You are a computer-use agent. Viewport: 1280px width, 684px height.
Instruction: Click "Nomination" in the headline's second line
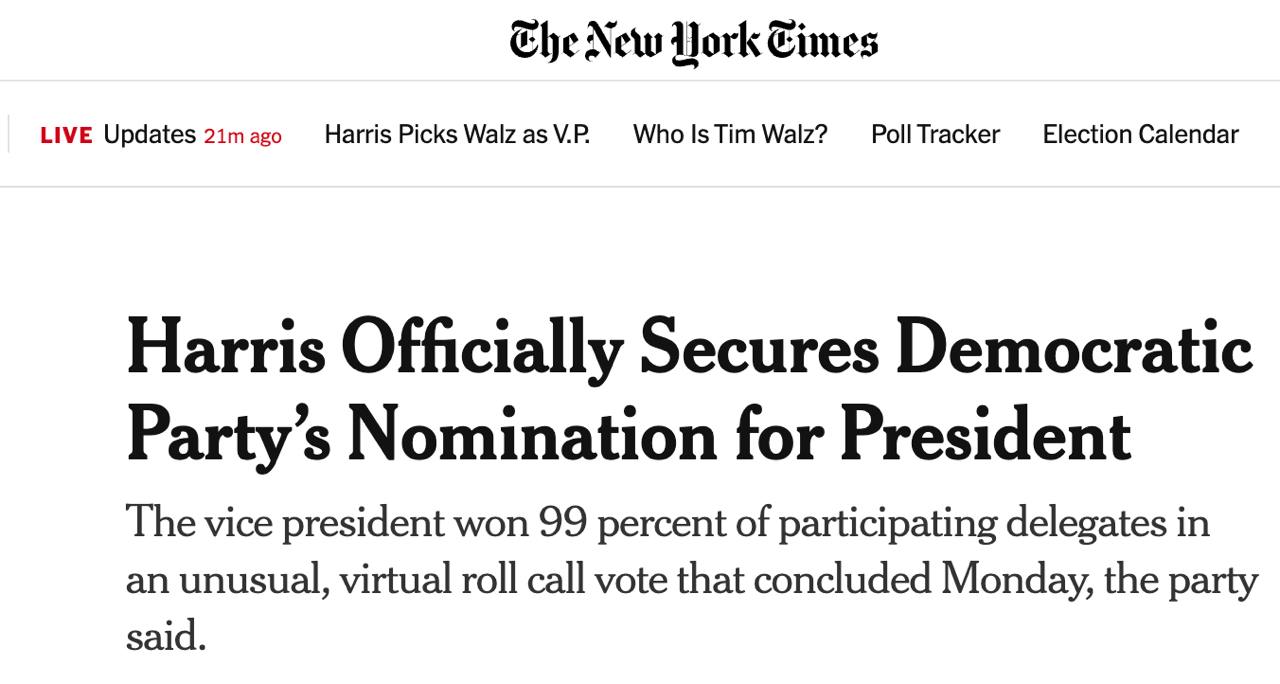(x=532, y=434)
